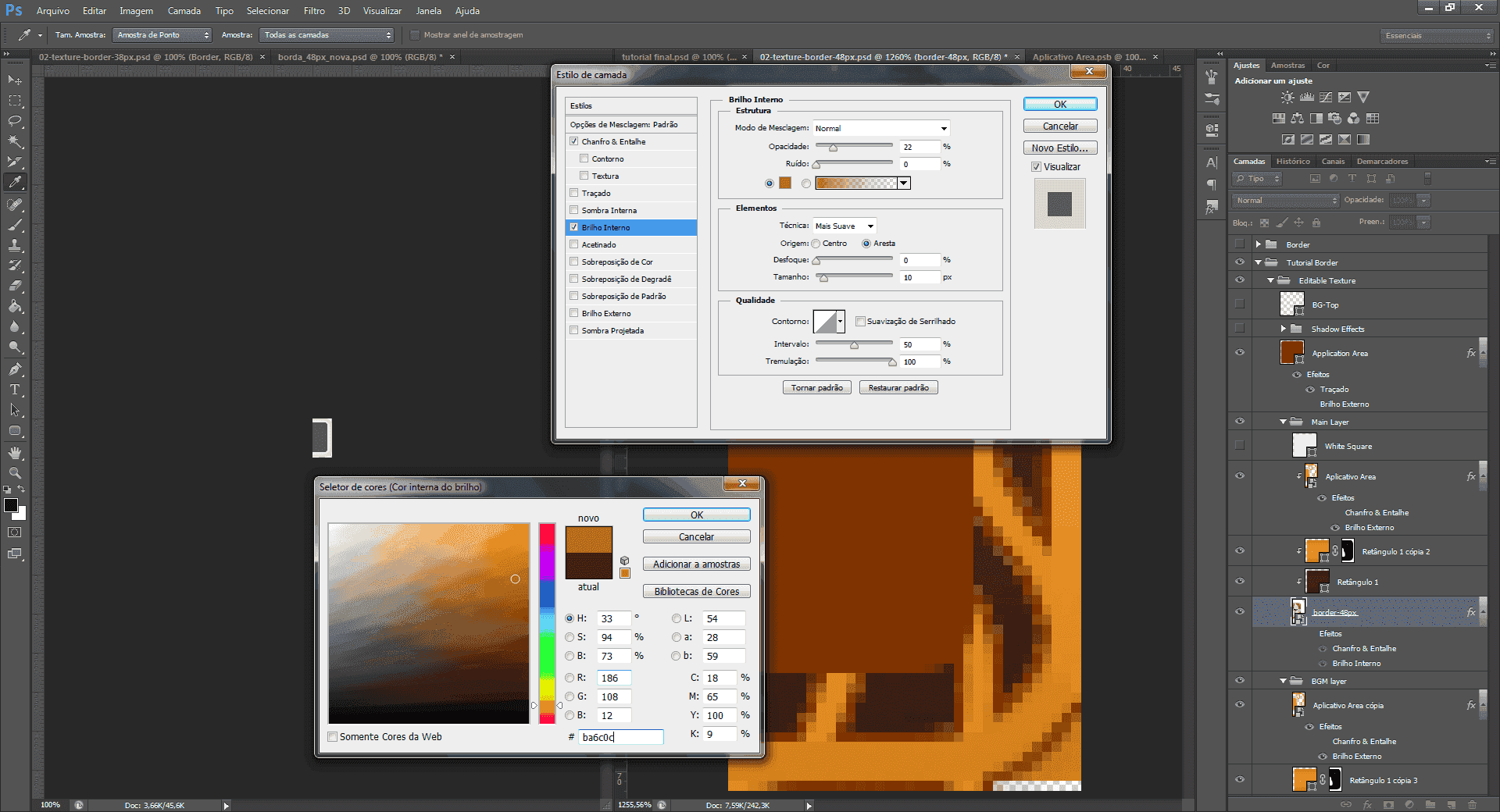Select the History Brush tool
The image size is (1500, 812).
(x=15, y=265)
